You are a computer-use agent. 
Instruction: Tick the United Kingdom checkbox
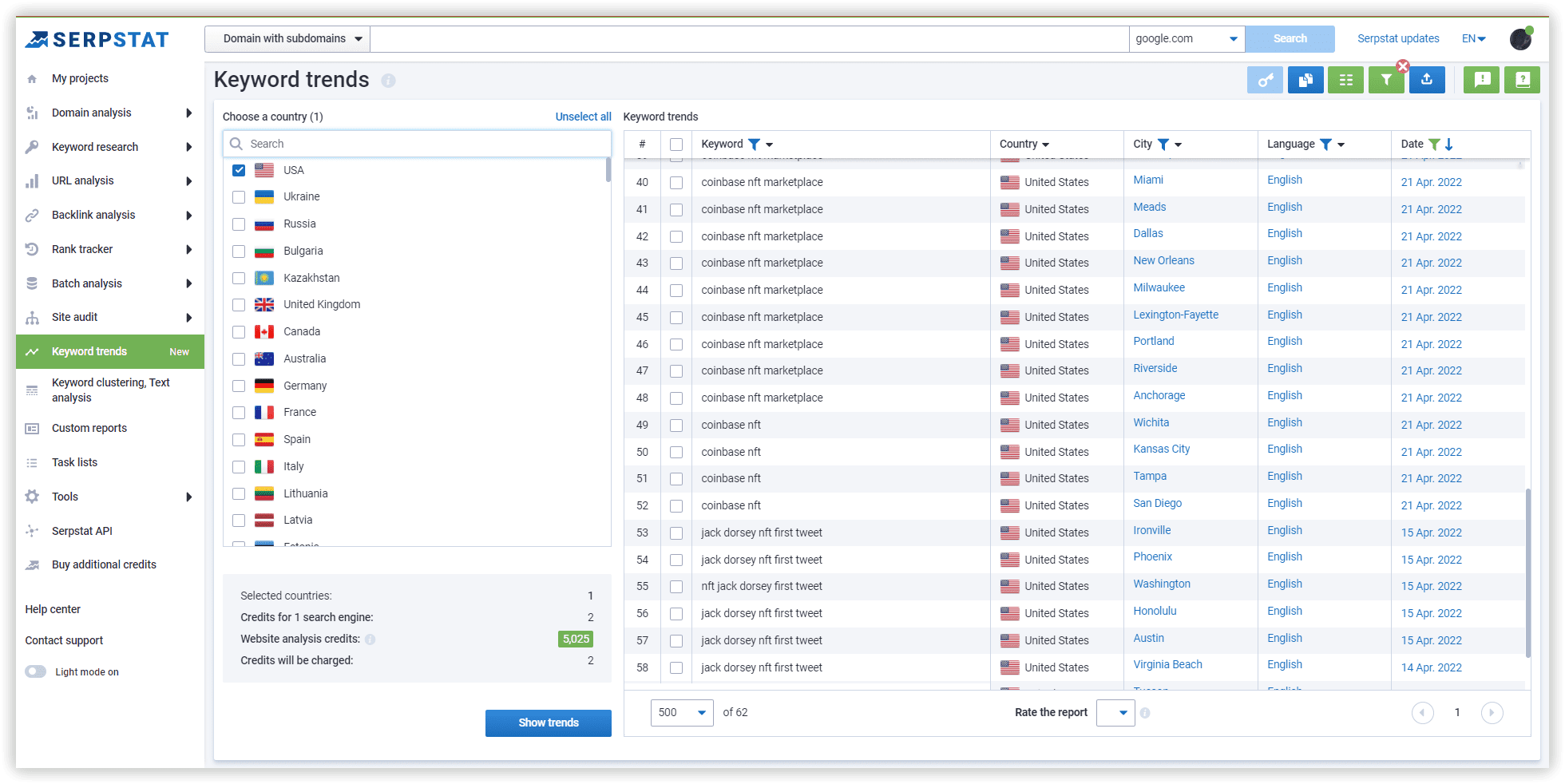point(239,305)
